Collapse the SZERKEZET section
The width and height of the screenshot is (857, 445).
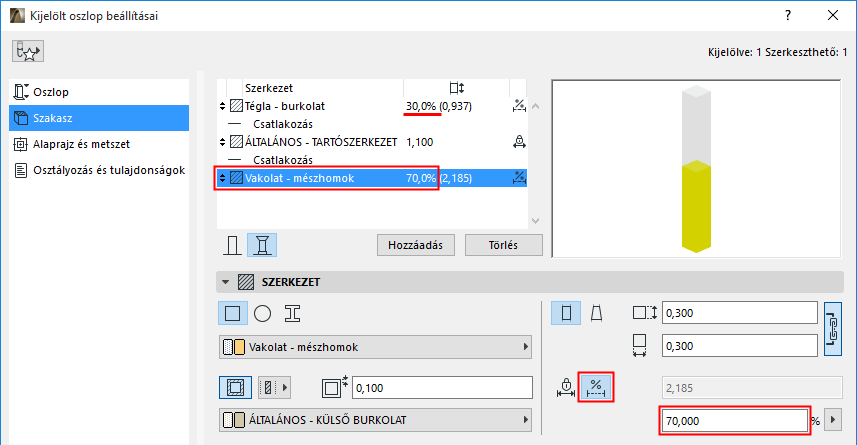pyautogui.click(x=226, y=282)
